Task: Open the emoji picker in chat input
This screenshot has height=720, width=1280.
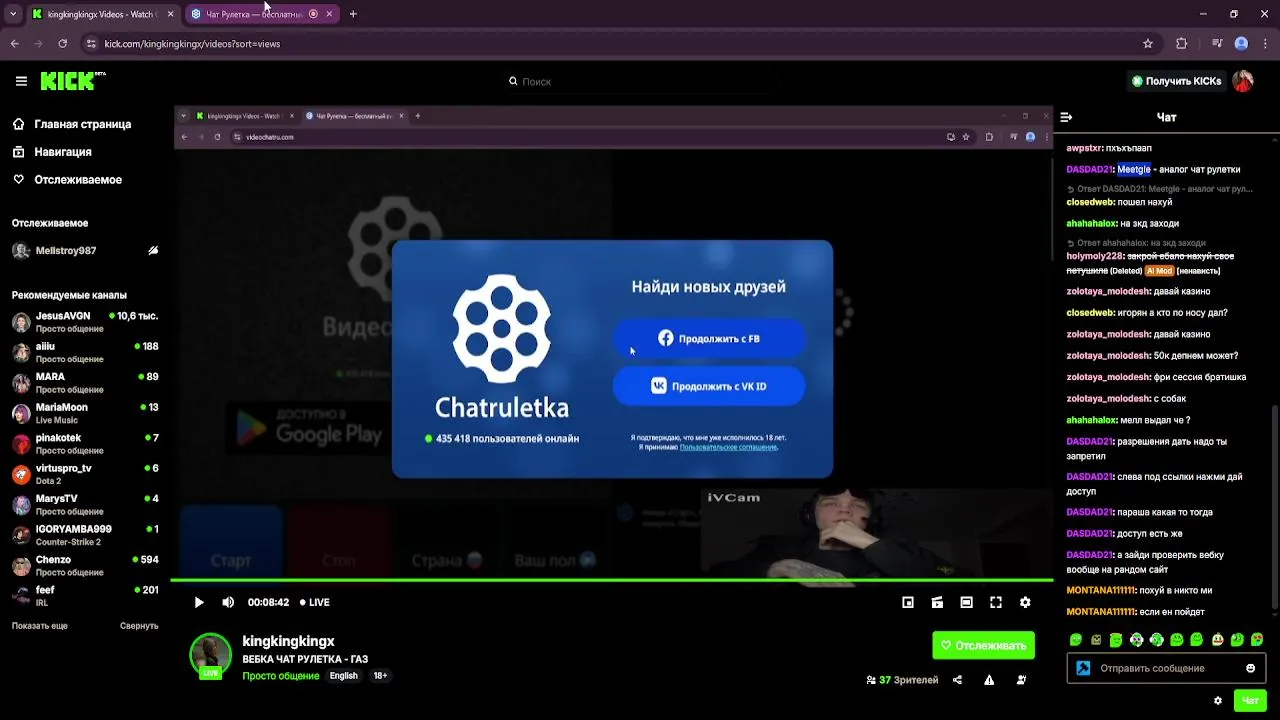Action: click(x=1250, y=668)
